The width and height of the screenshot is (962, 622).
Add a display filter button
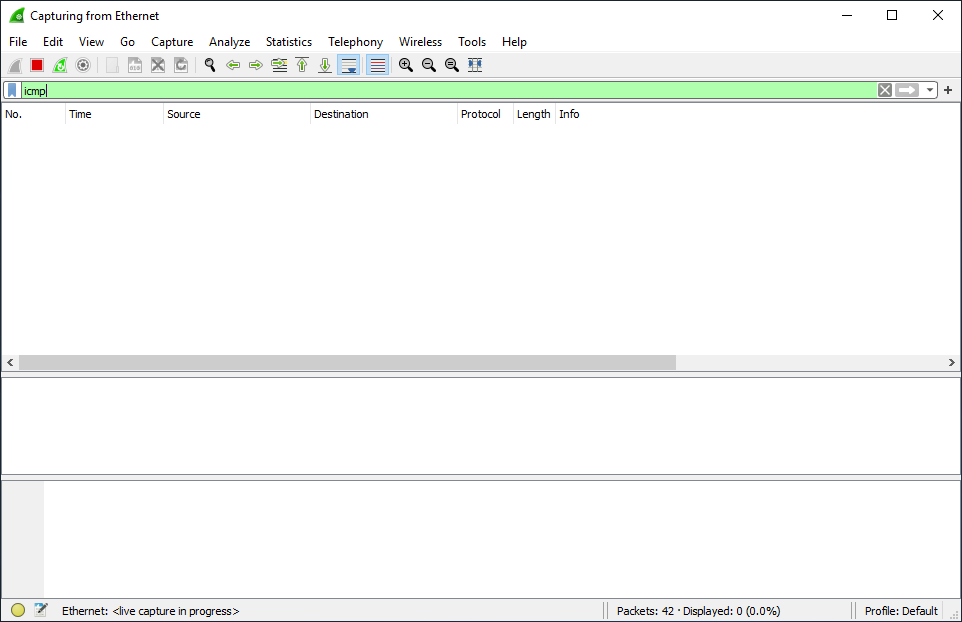tap(948, 91)
